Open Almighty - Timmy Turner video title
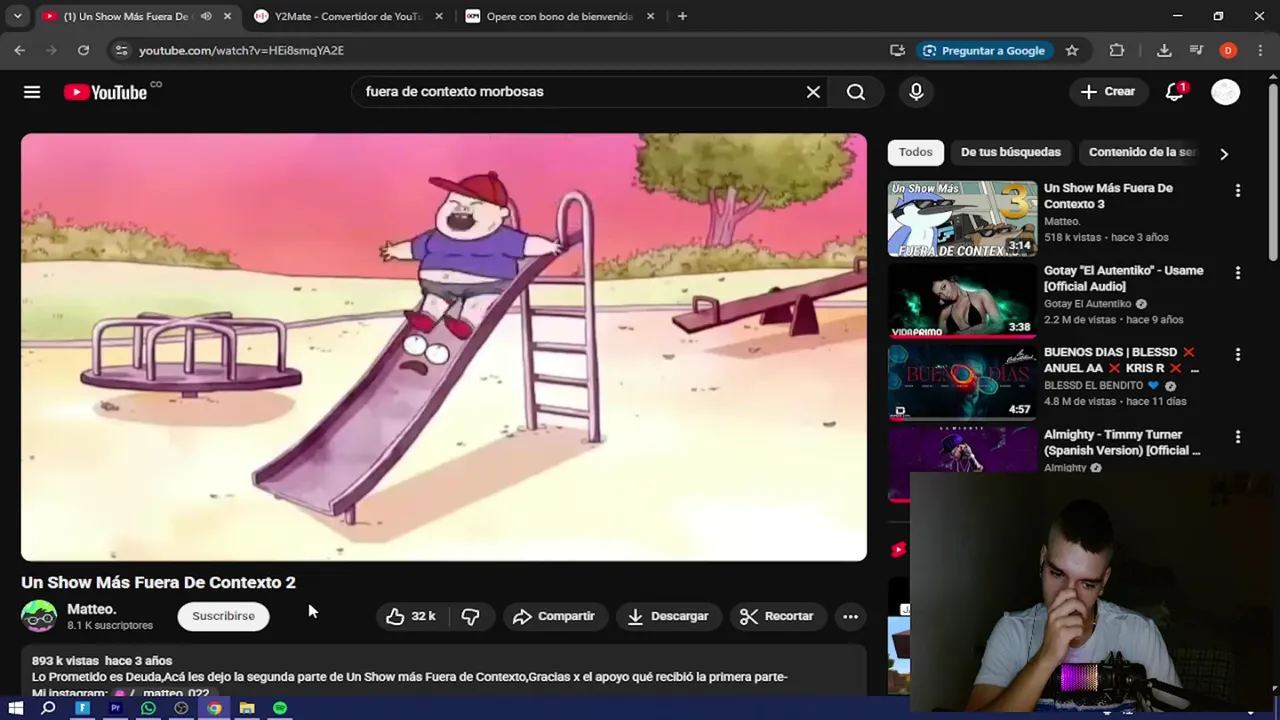Viewport: 1280px width, 720px height. [x=1122, y=442]
